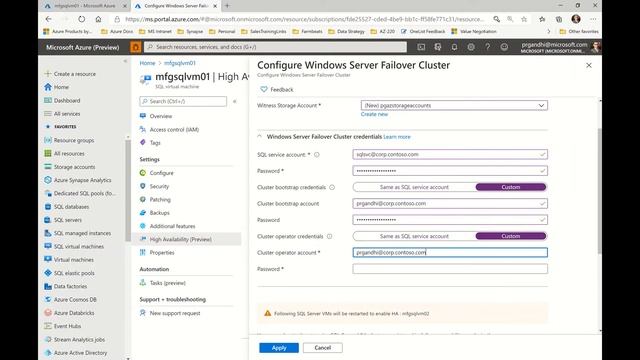
Task: Click Create new storage account link
Action: click(374, 114)
